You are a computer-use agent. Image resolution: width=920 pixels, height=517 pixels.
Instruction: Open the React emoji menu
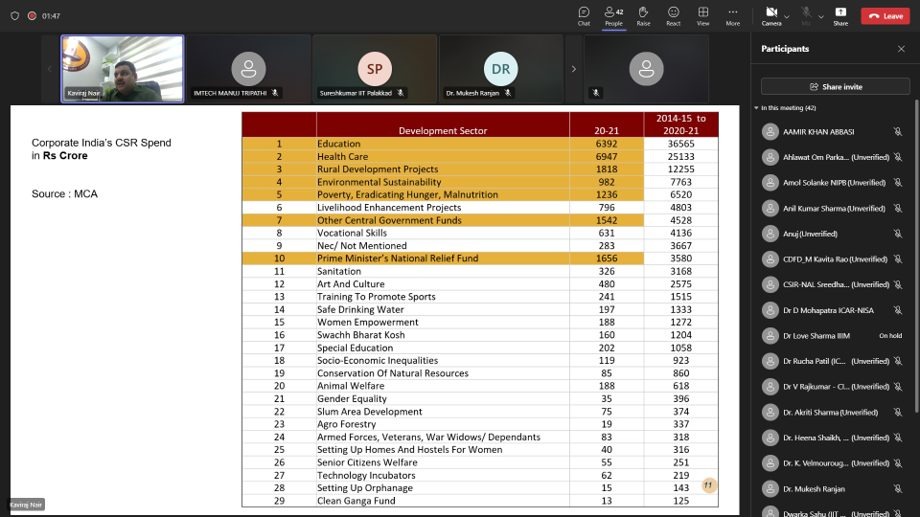click(673, 16)
